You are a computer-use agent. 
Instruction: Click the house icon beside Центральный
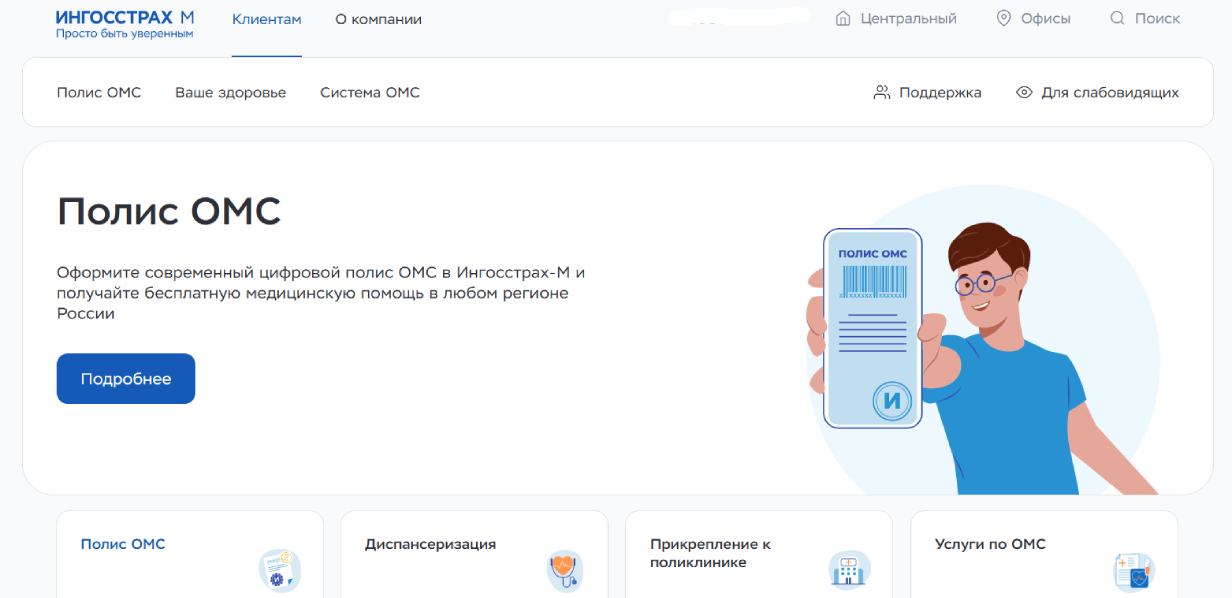tap(842, 19)
